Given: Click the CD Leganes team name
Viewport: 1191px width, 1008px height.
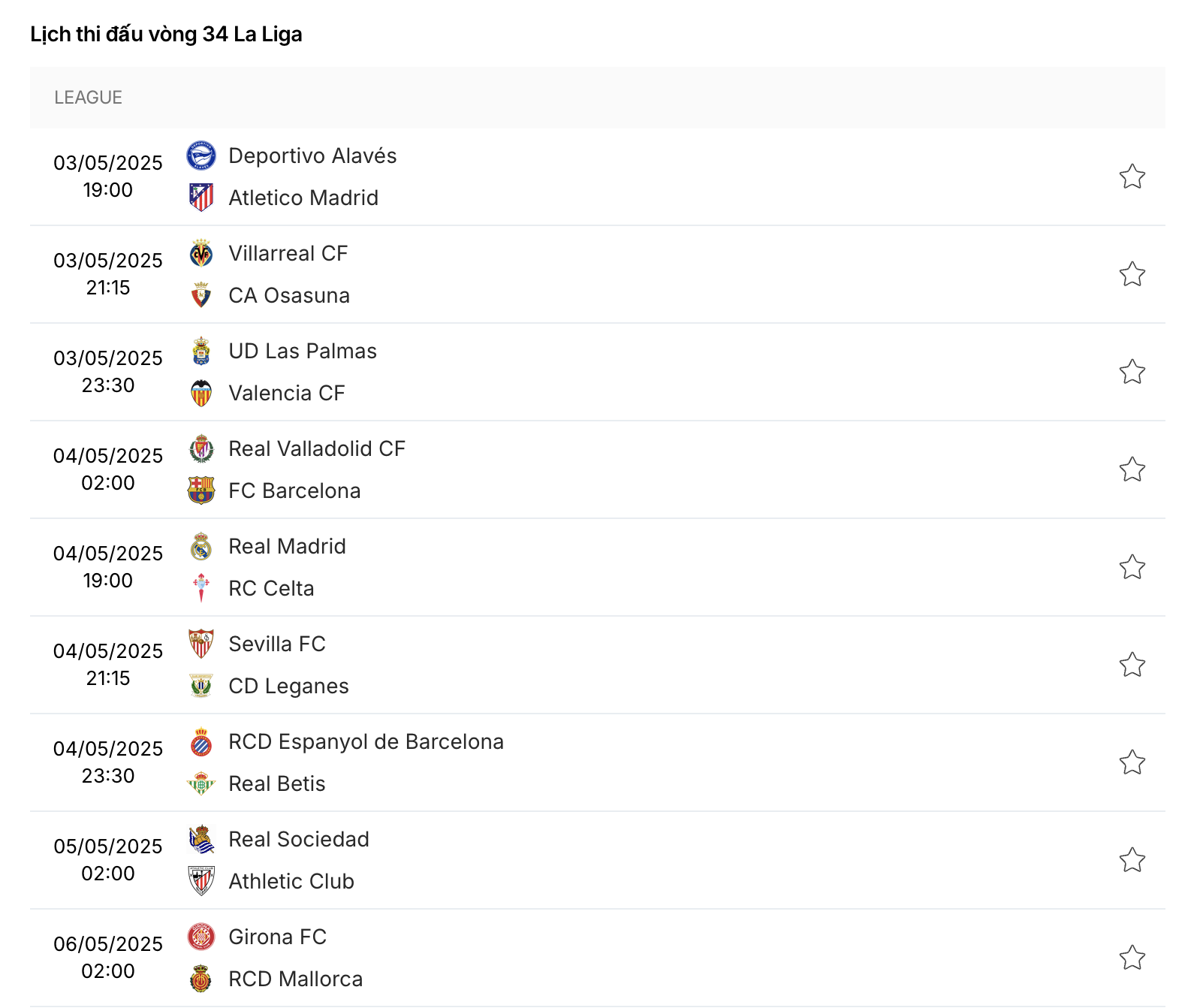Looking at the screenshot, I should (289, 686).
